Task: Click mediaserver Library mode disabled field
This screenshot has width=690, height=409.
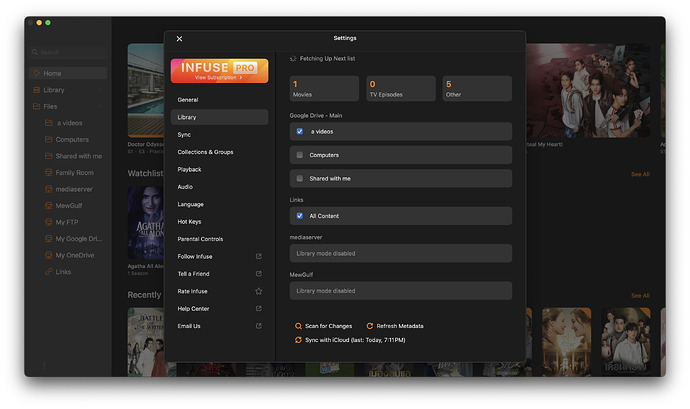Action: point(400,253)
